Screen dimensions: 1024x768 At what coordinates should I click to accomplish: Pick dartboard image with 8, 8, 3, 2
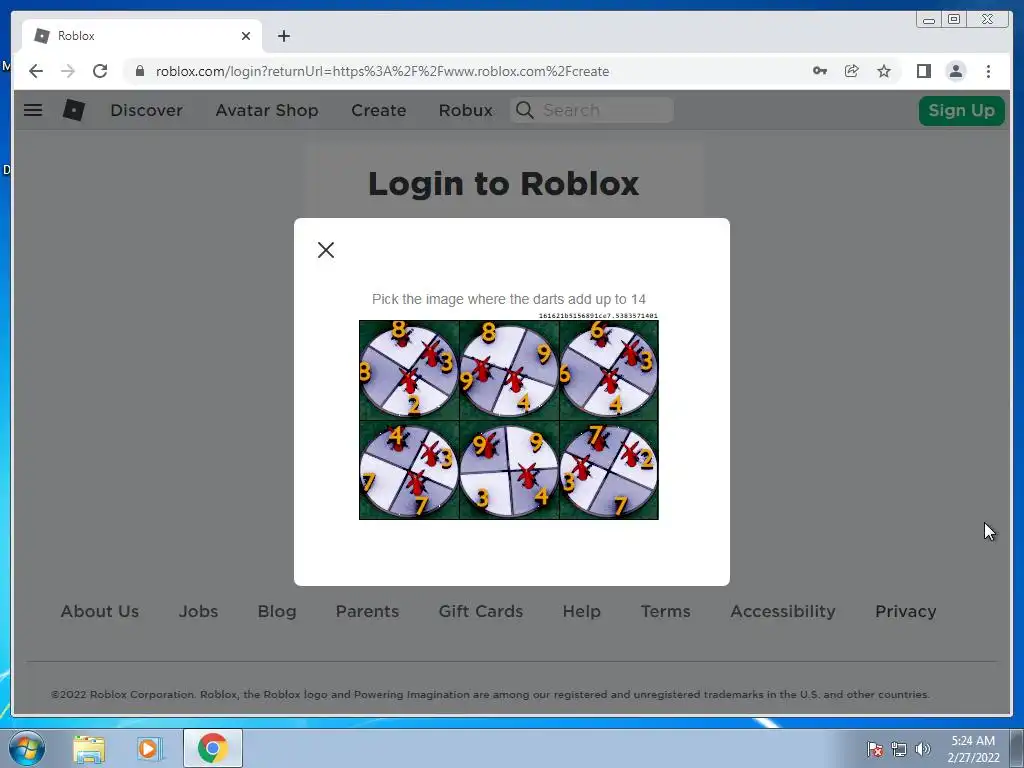click(x=409, y=370)
